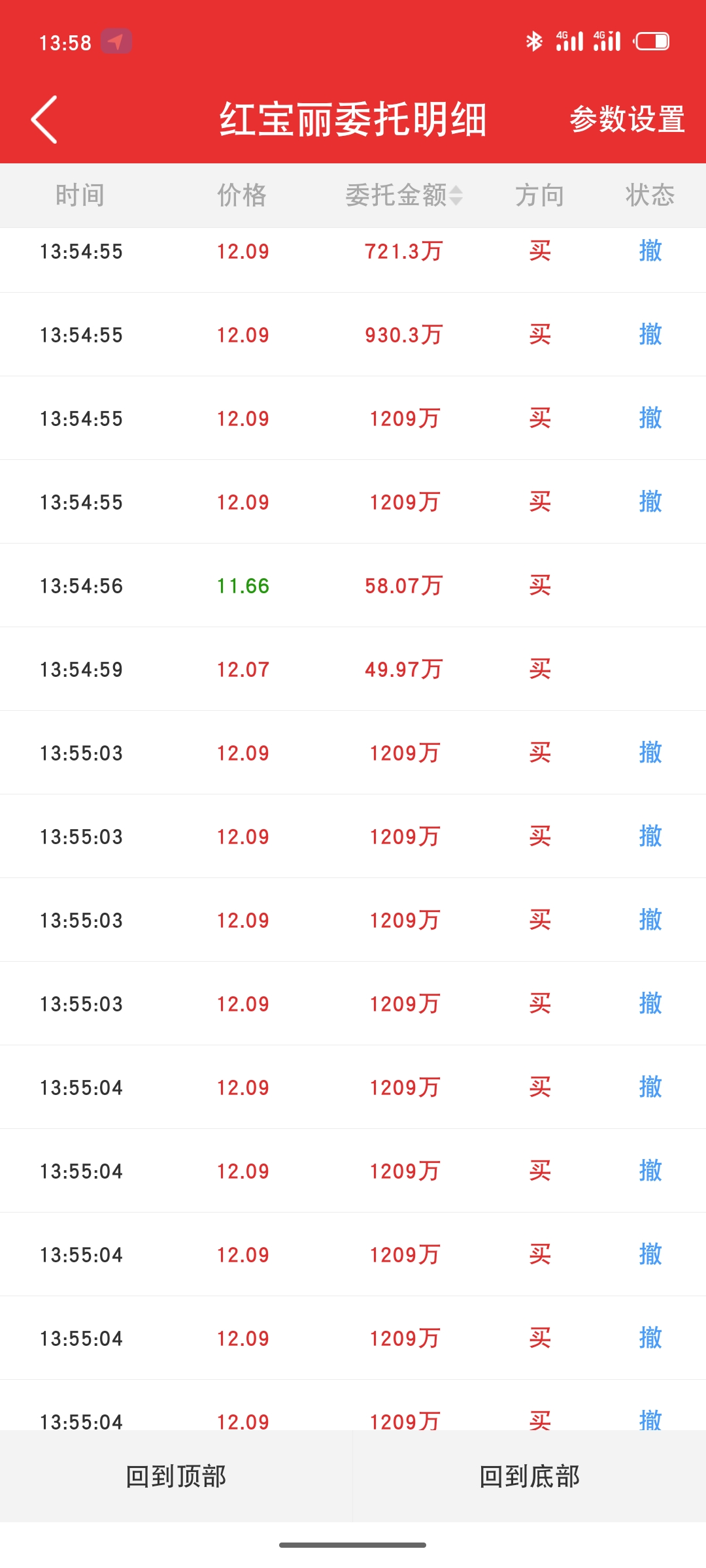Tap the first 4G signal icon

[569, 41]
